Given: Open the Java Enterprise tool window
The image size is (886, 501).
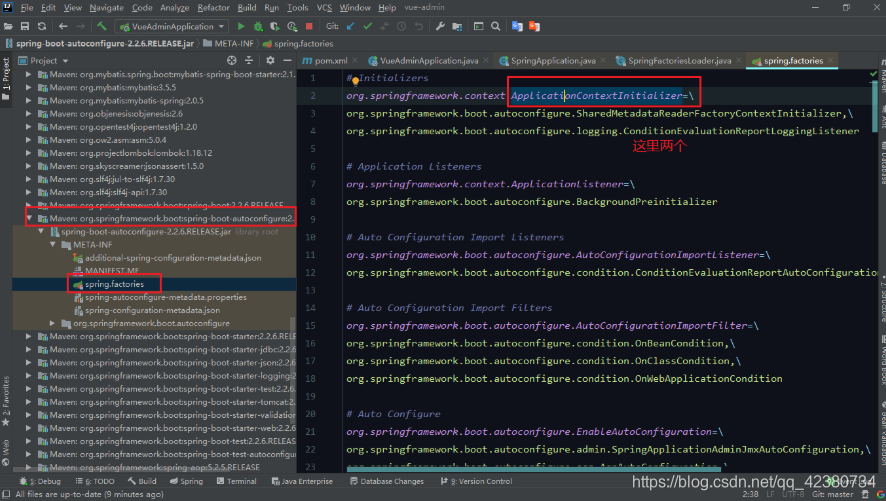Looking at the screenshot, I should (302, 481).
